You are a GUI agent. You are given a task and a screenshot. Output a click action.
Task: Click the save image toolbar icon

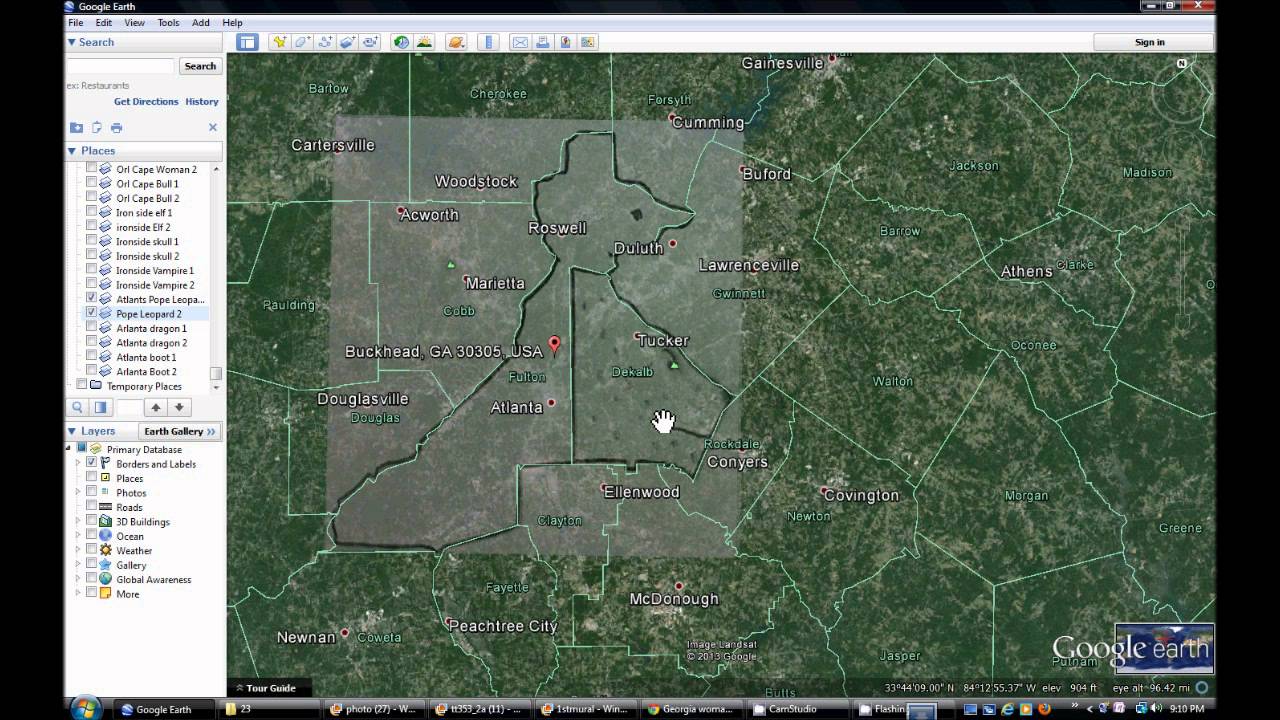pyautogui.click(x=588, y=42)
